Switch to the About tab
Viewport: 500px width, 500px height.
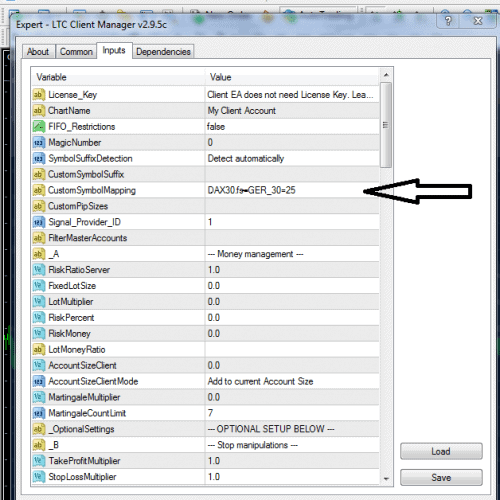point(38,52)
